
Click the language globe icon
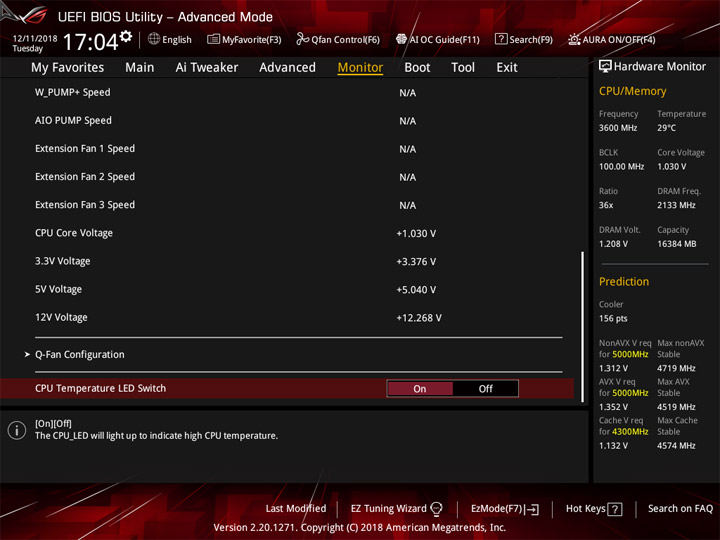tap(154, 39)
